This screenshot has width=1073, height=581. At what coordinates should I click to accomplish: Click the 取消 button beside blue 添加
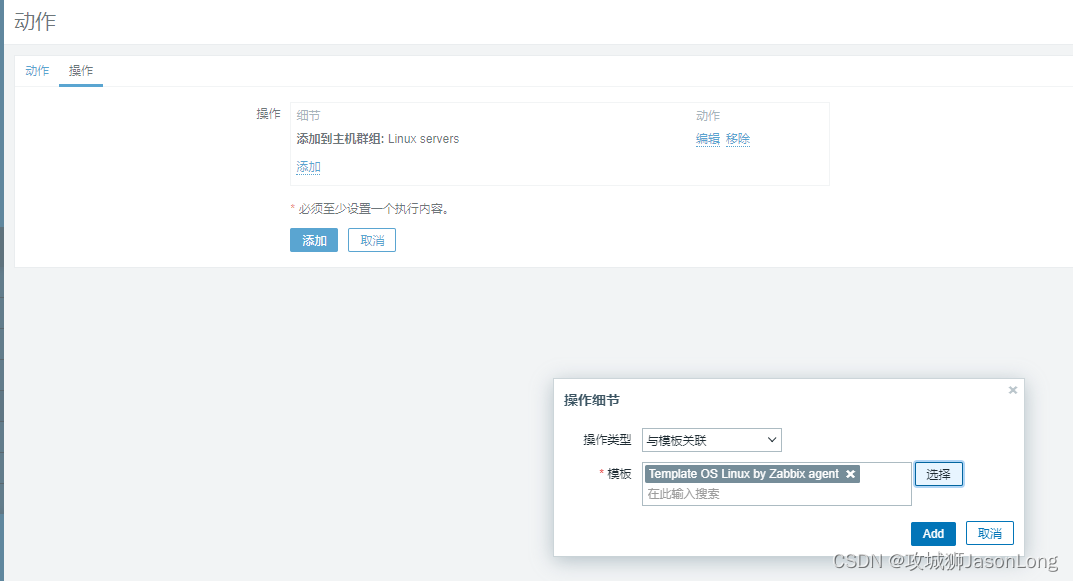tap(372, 240)
